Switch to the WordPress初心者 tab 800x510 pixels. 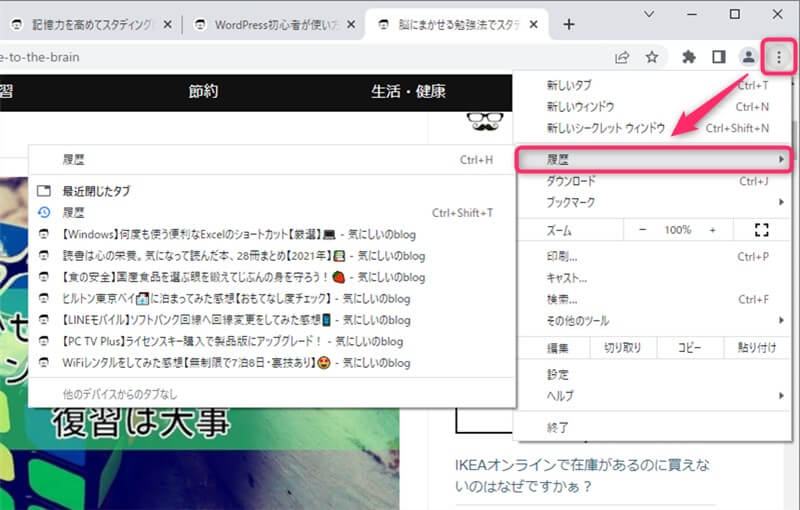(274, 24)
